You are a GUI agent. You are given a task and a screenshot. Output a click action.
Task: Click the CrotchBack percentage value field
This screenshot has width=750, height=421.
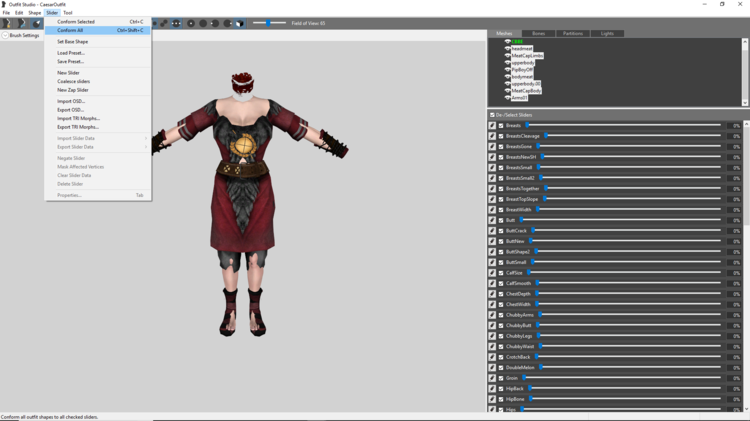[734, 357]
